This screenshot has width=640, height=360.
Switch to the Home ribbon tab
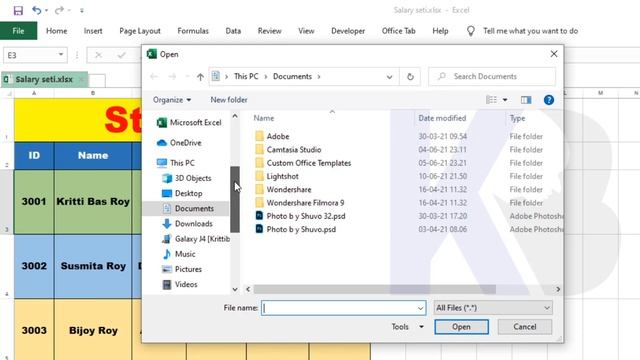coord(56,31)
